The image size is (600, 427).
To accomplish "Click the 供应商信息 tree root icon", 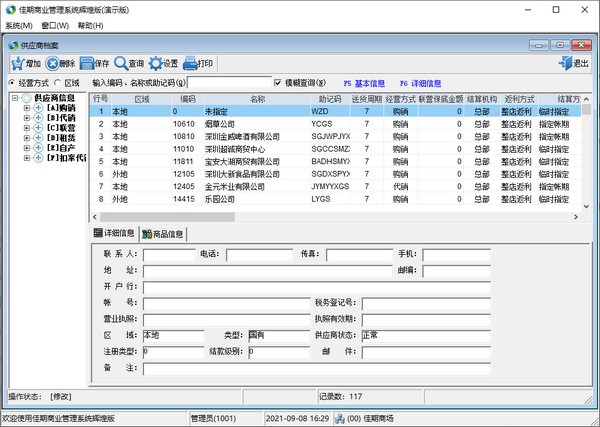I will pyautogui.click(x=26, y=98).
